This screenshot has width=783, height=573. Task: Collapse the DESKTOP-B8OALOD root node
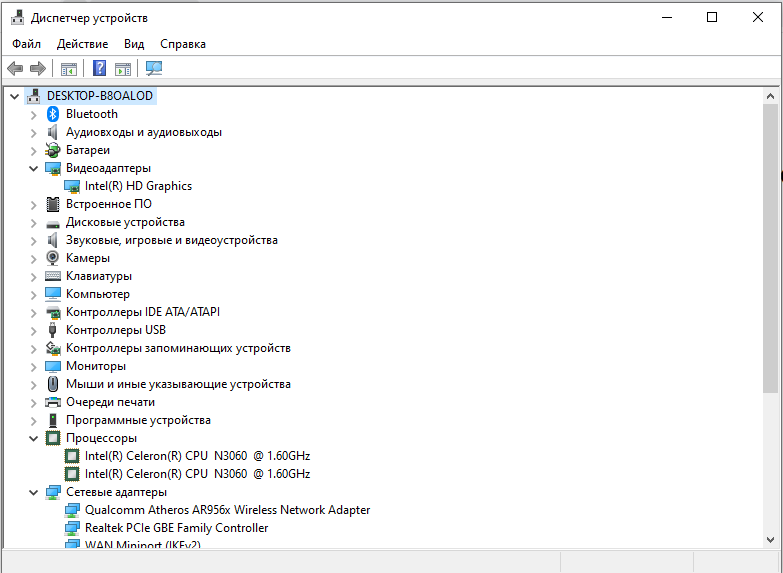click(x=14, y=96)
